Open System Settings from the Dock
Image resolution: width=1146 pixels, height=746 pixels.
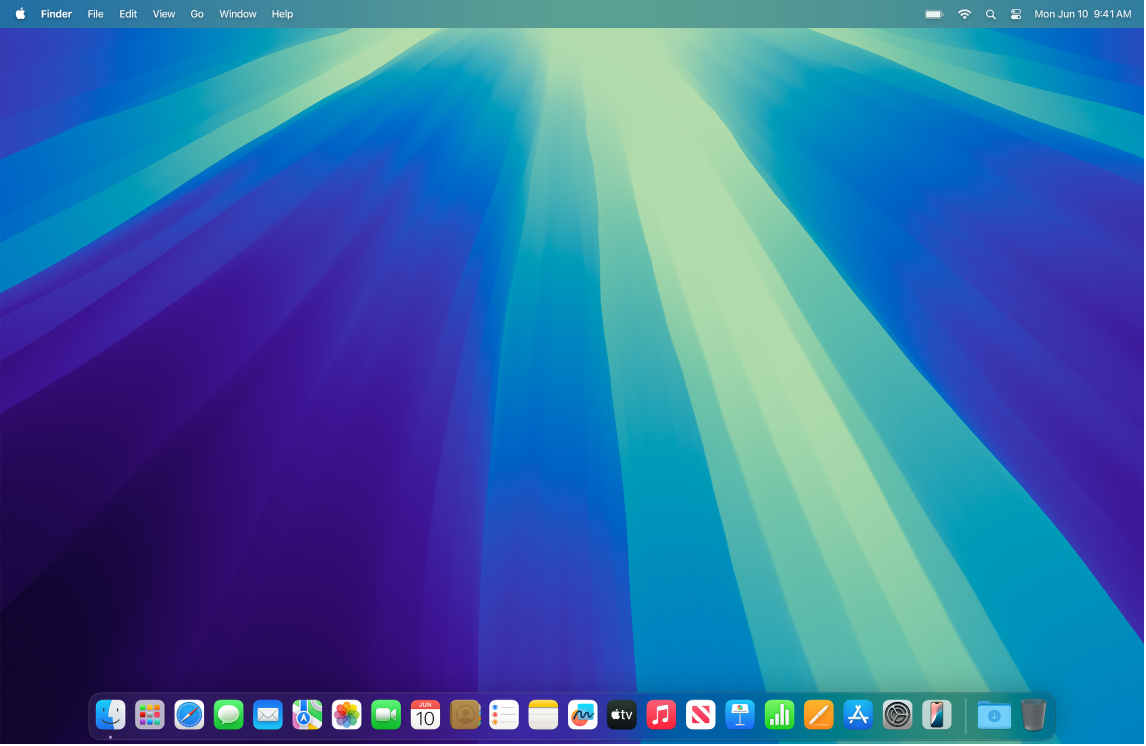pyautogui.click(x=897, y=715)
